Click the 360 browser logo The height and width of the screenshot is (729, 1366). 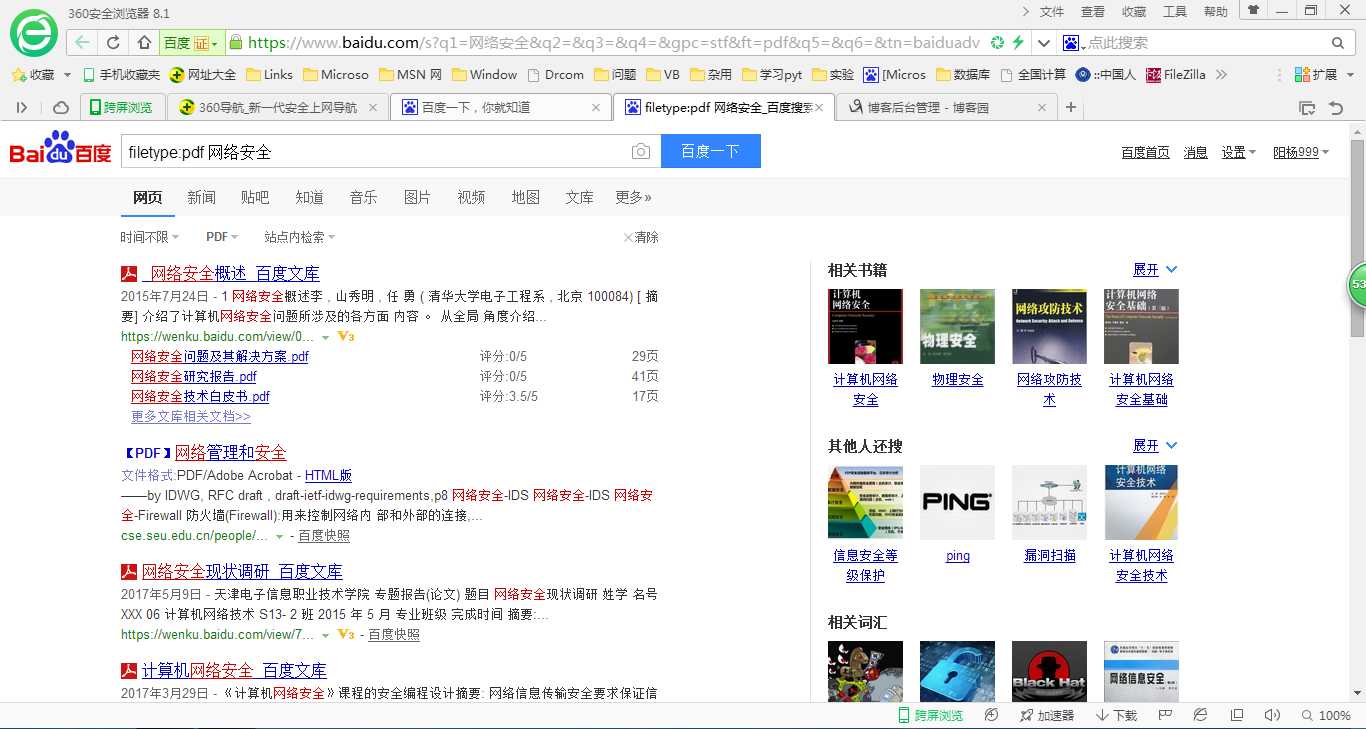point(34,34)
